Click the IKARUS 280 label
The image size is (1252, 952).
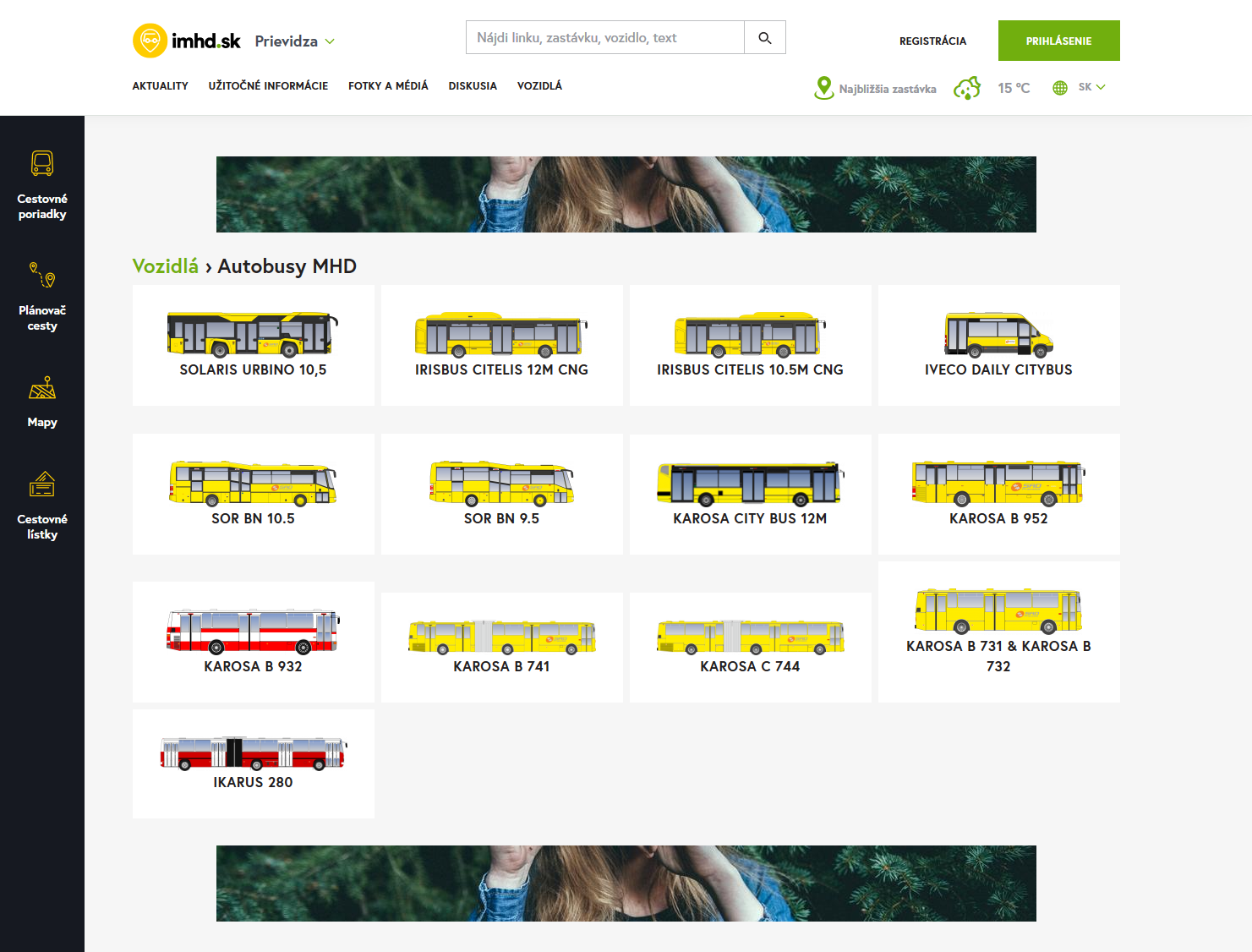253,783
